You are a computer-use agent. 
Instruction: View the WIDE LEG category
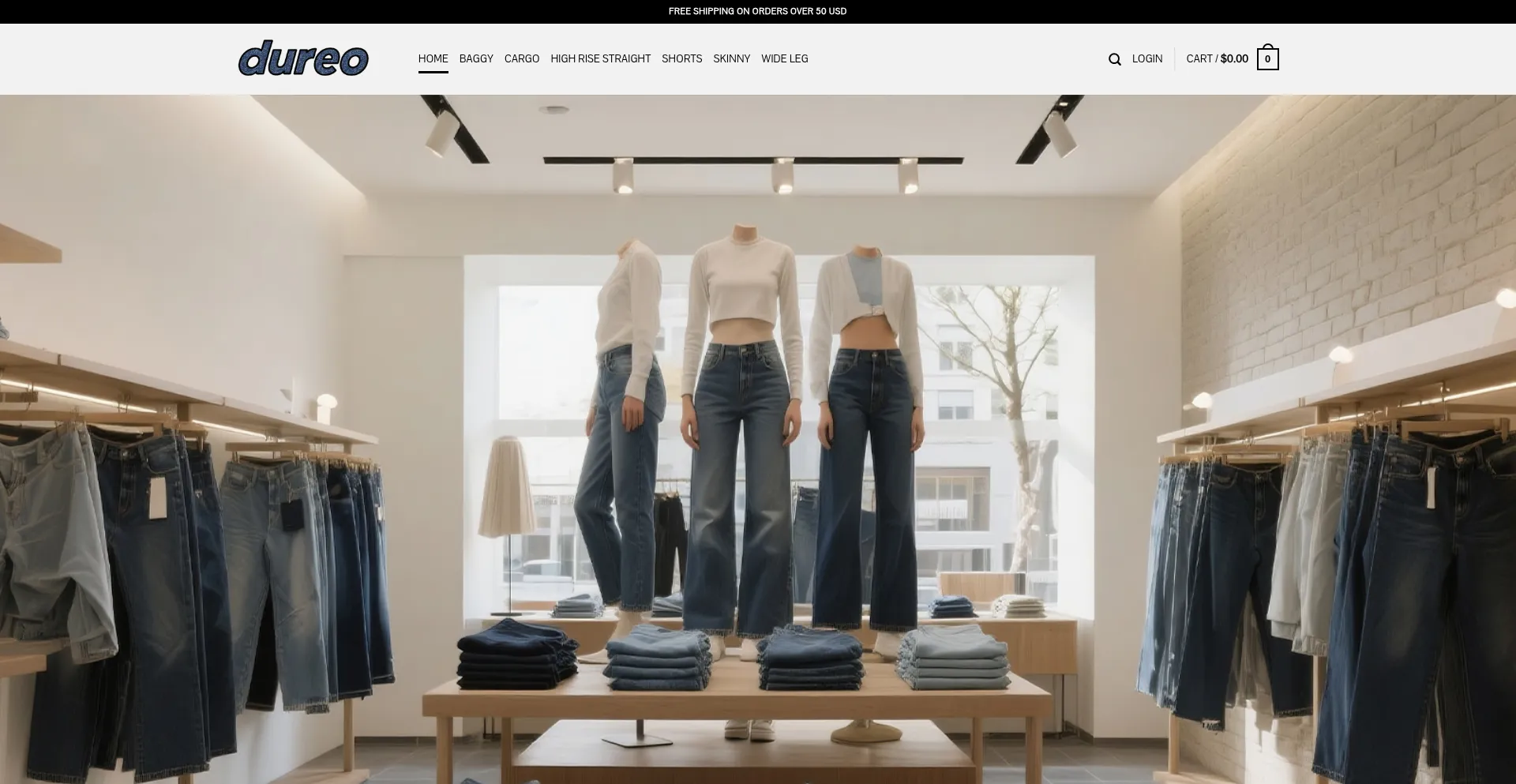784,58
